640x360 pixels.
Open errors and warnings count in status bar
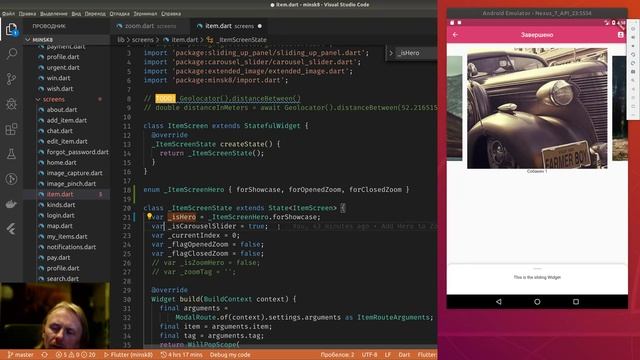click(x=76, y=355)
